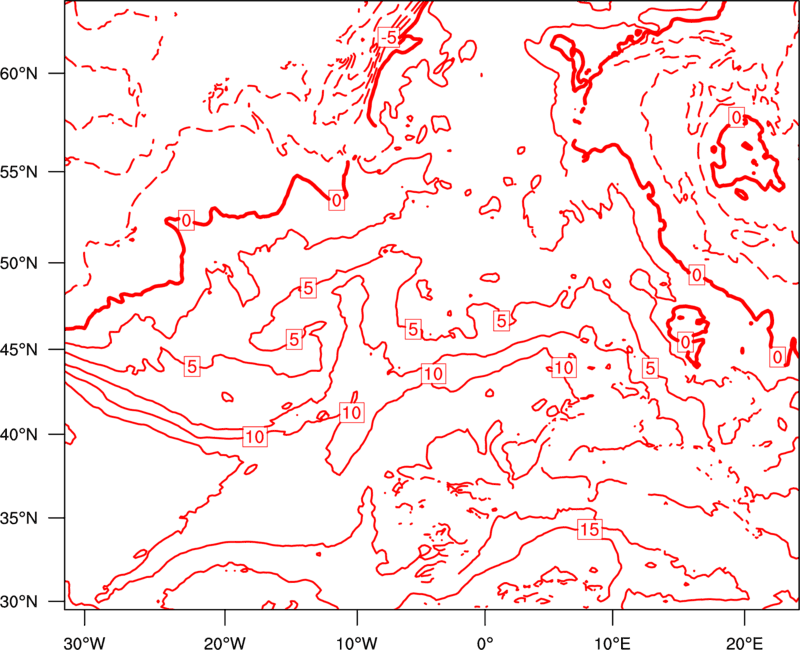Pick the 10 contour label near 44°N 6°E
This screenshot has height=650, width=800.
coord(564,367)
